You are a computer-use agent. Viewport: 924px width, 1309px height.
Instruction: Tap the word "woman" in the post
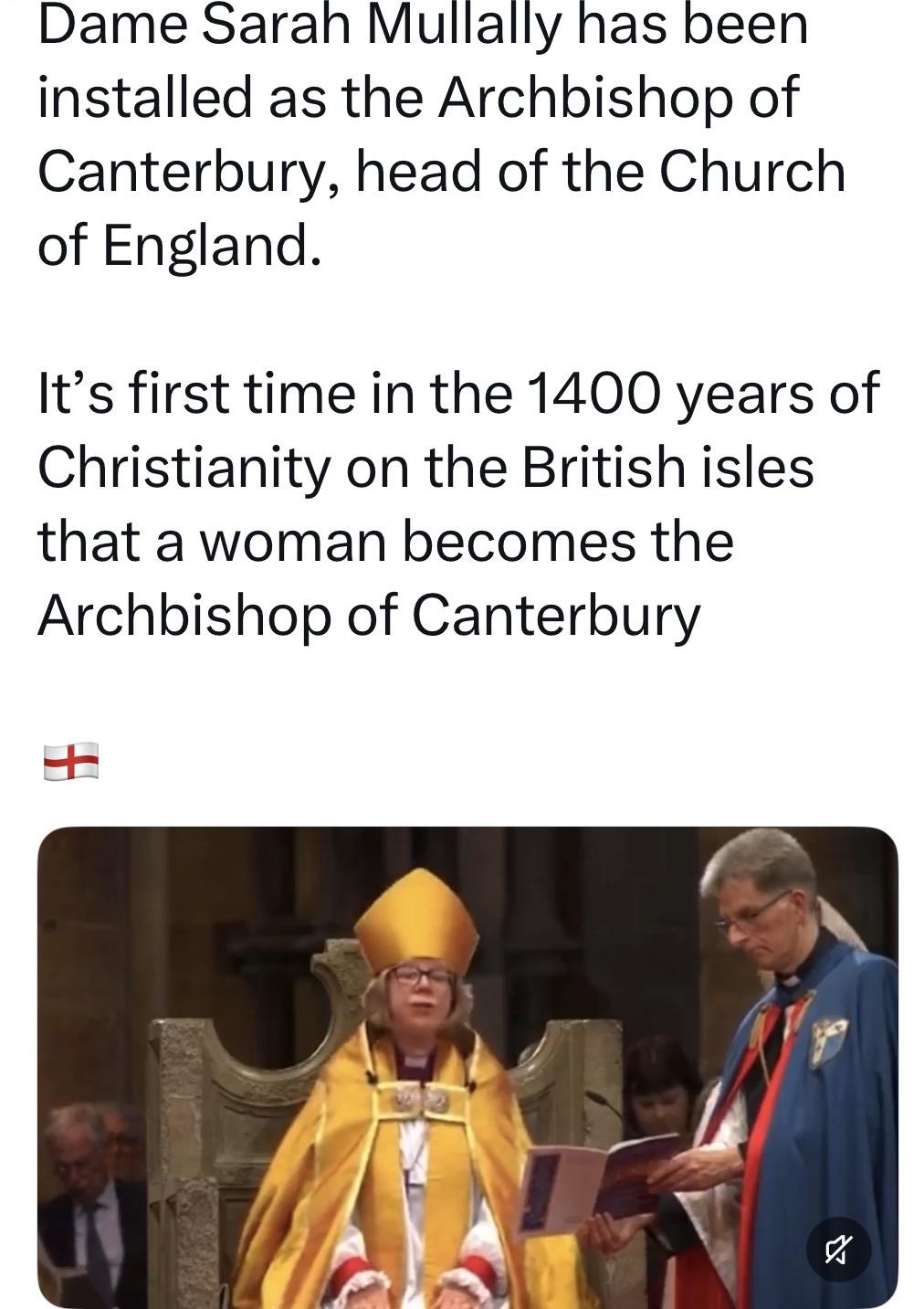(292, 541)
